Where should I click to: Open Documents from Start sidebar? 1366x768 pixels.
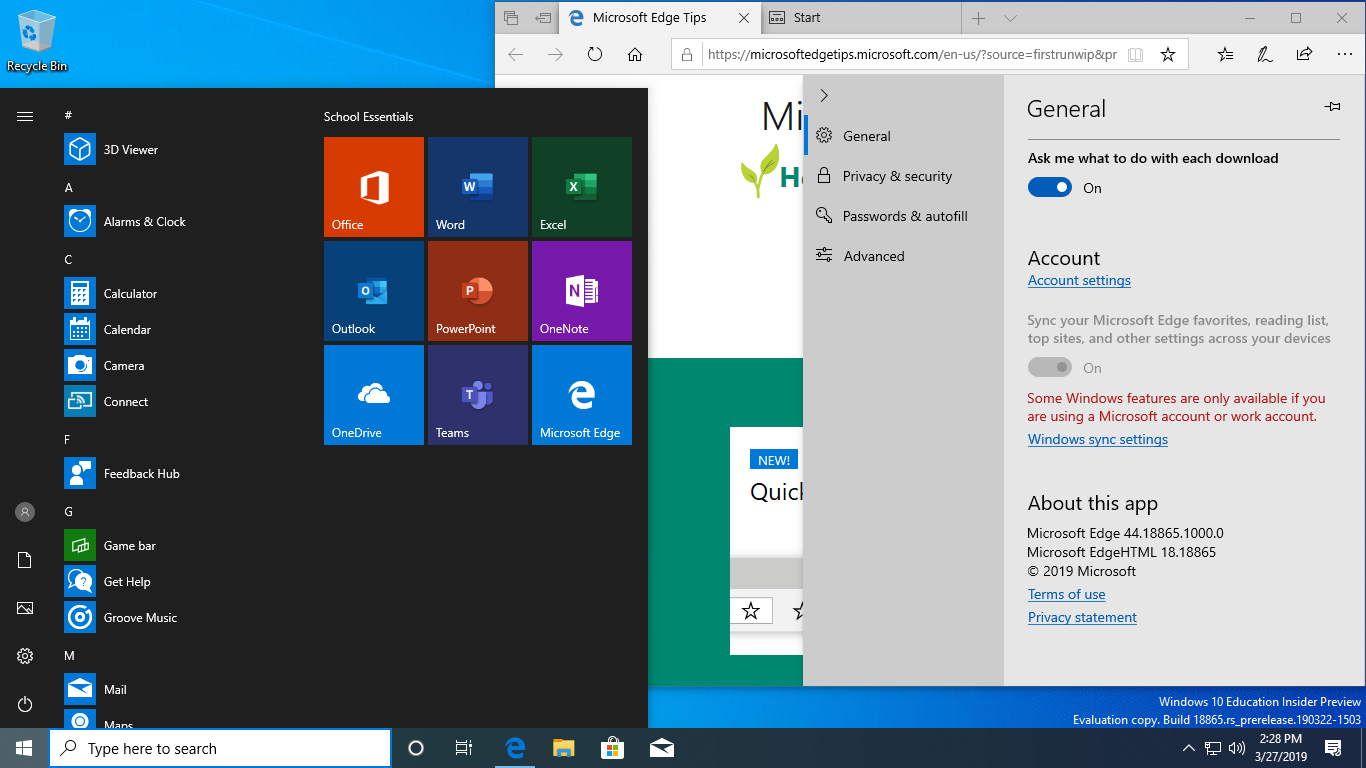25,560
